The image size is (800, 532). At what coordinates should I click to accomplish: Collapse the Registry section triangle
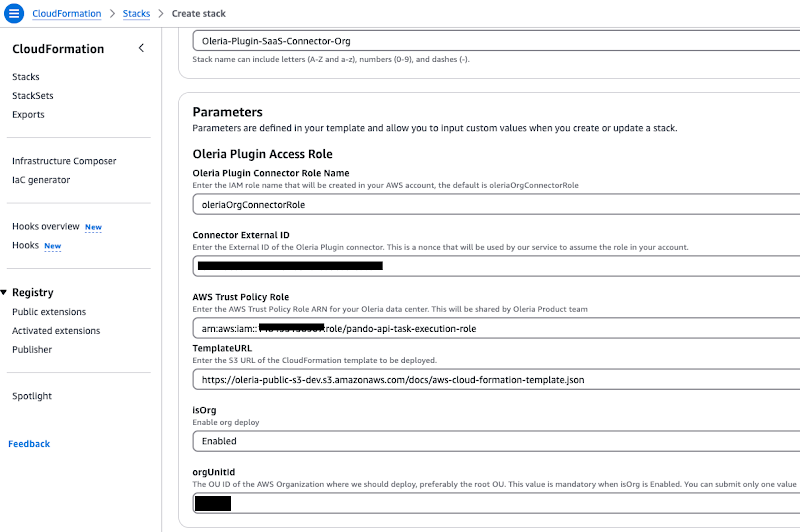coord(4,292)
